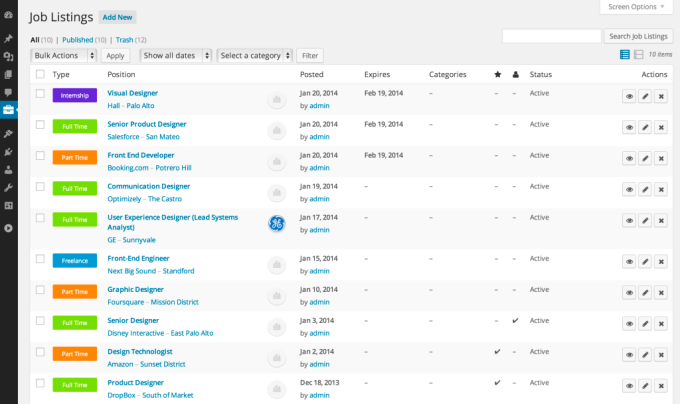Open the Dashboard icon in sidebar
The width and height of the screenshot is (680, 404).
pyautogui.click(x=8, y=15)
